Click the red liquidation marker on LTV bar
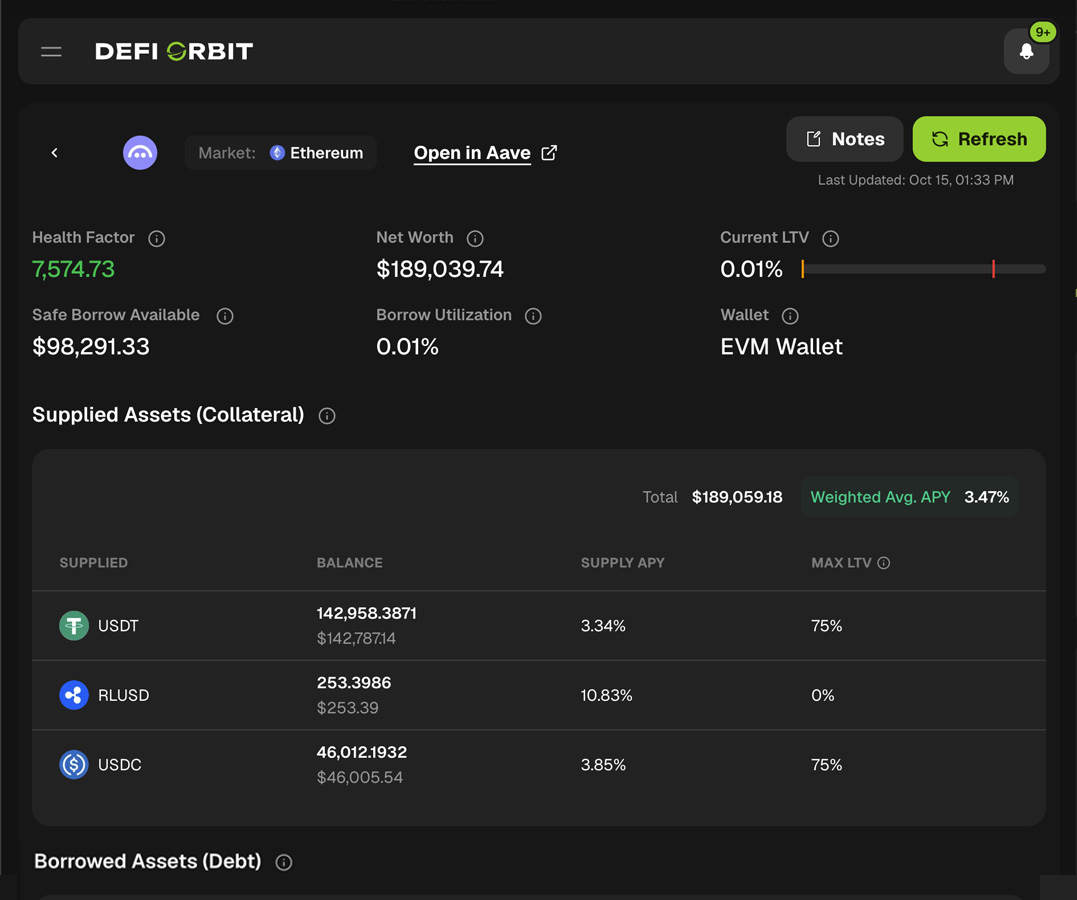The height and width of the screenshot is (900, 1077). coord(993,269)
